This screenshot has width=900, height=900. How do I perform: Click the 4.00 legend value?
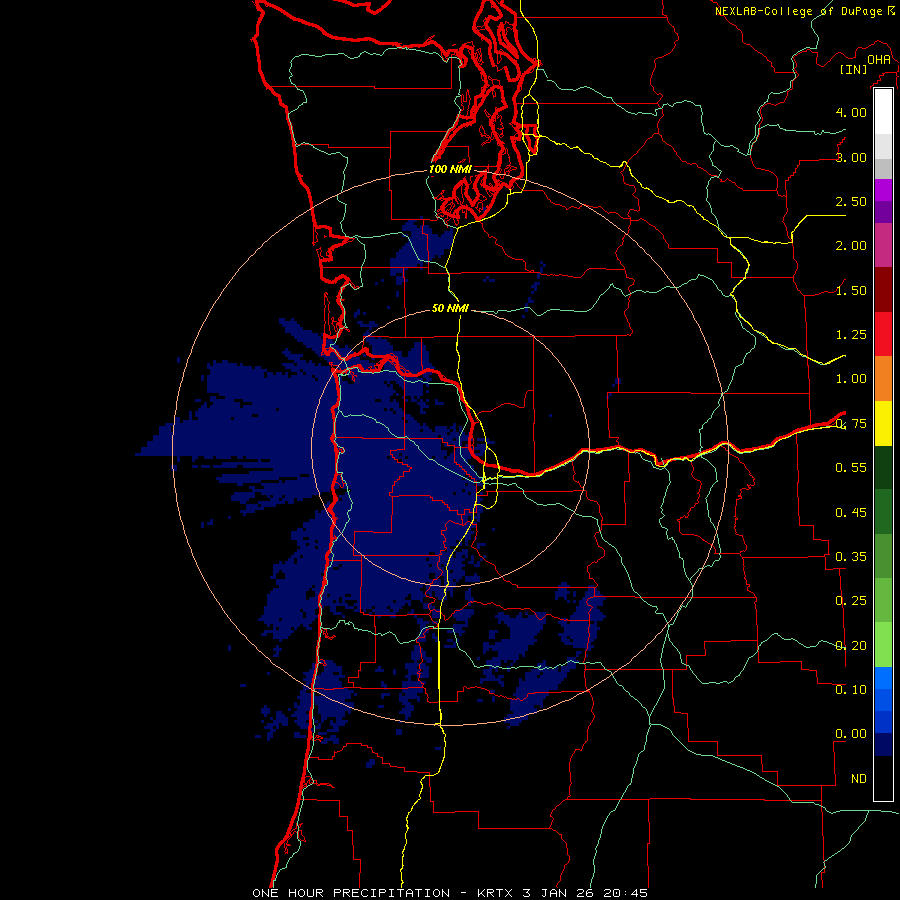coord(851,112)
